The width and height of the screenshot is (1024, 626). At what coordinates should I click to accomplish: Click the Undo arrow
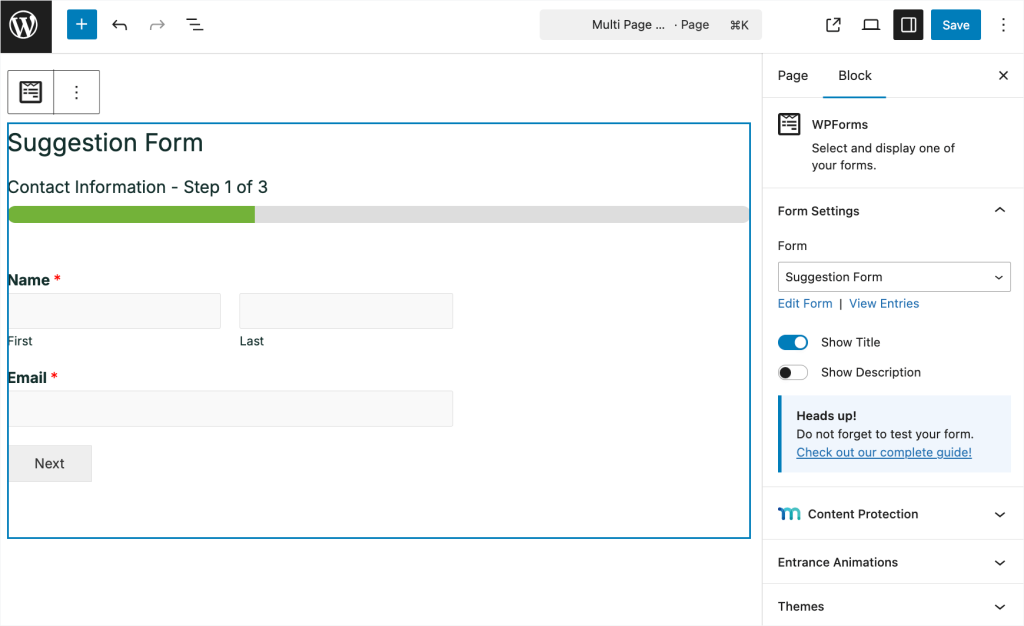click(x=120, y=24)
